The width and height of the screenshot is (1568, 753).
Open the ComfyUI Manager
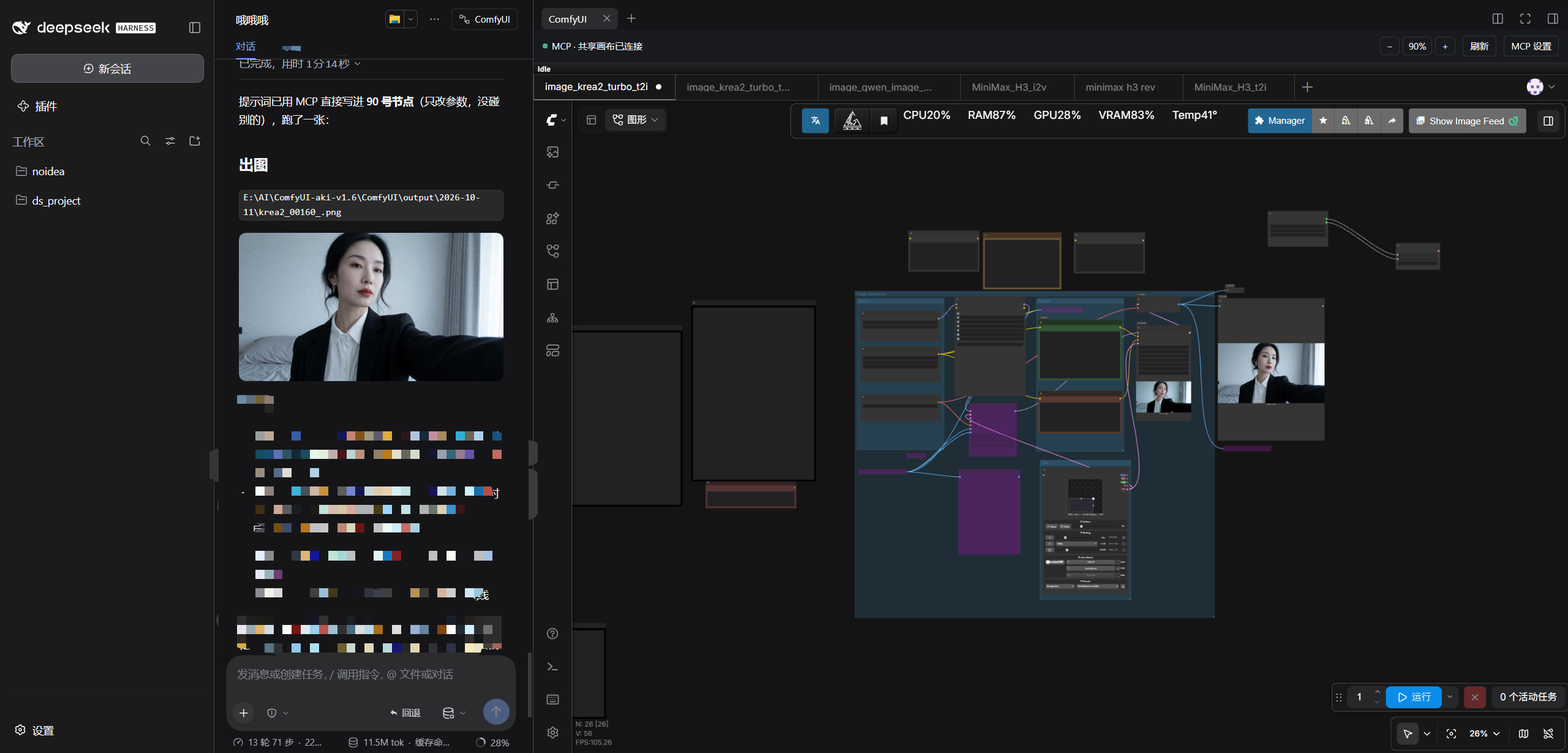click(1280, 121)
